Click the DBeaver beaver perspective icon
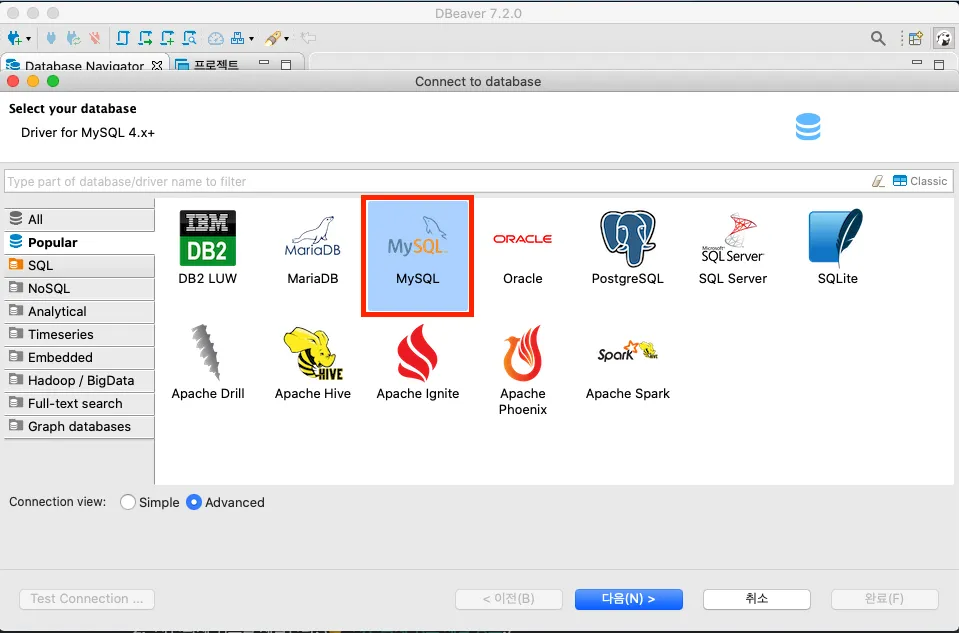The image size is (959, 633). point(944,39)
